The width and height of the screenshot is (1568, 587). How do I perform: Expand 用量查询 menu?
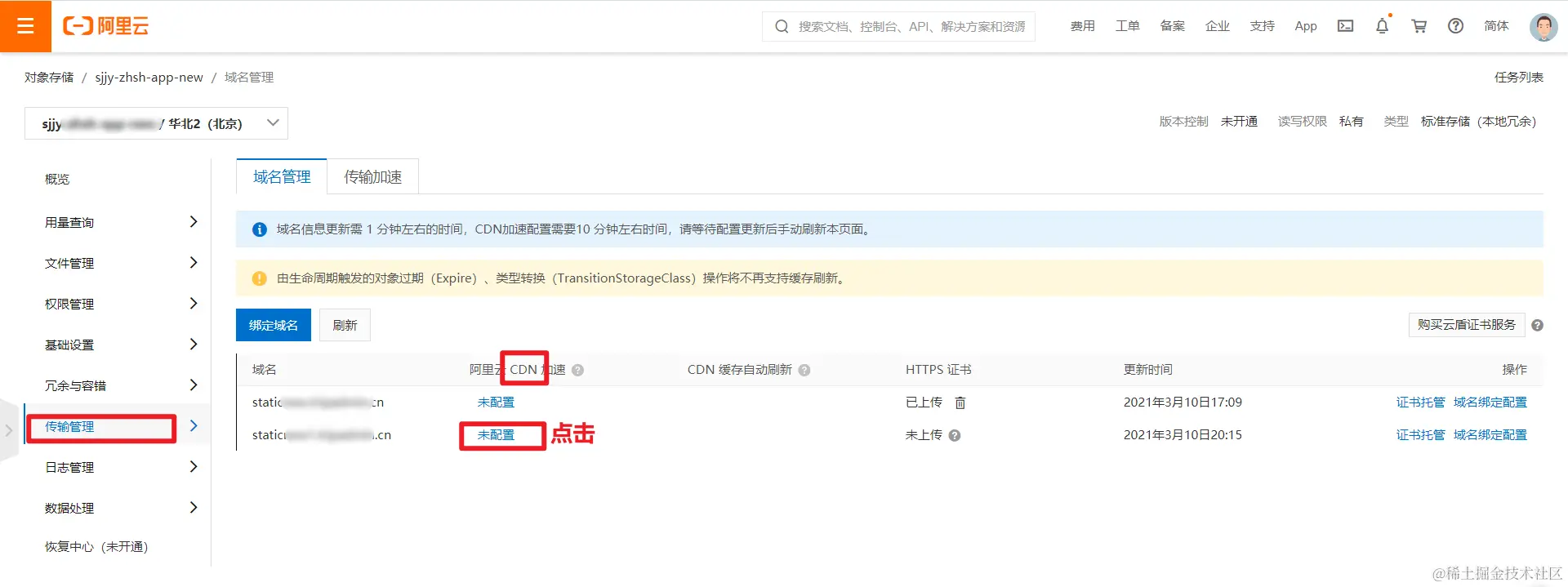(194, 222)
